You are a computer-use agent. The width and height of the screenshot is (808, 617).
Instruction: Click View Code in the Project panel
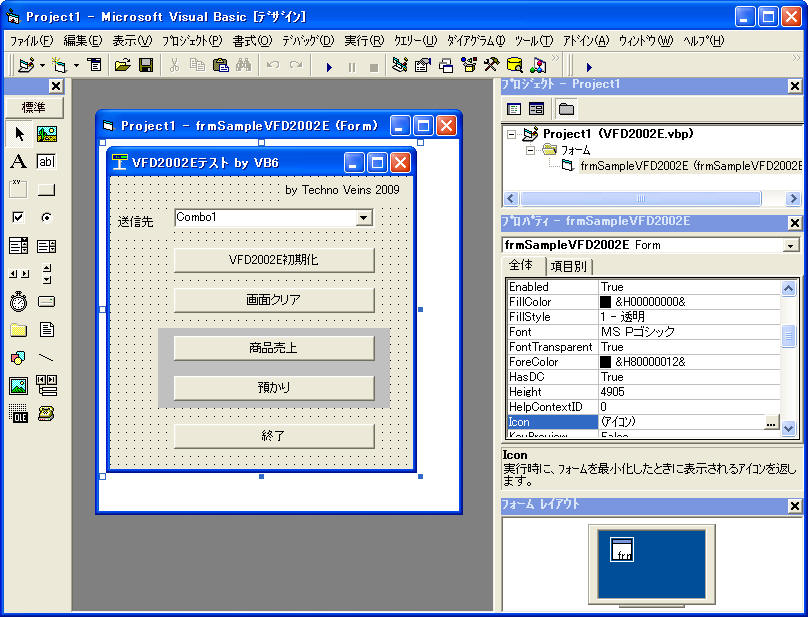click(x=514, y=109)
